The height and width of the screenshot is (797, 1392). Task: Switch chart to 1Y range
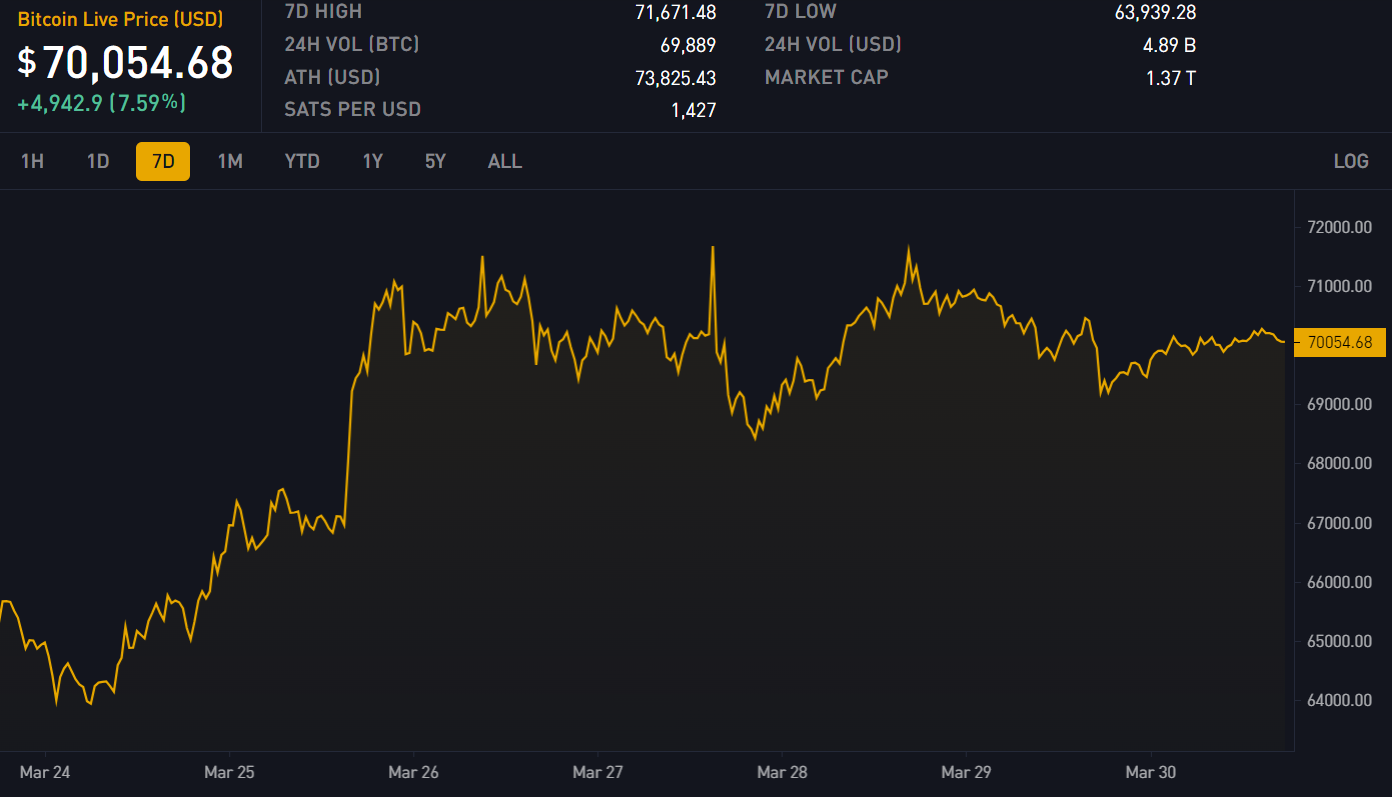click(373, 161)
